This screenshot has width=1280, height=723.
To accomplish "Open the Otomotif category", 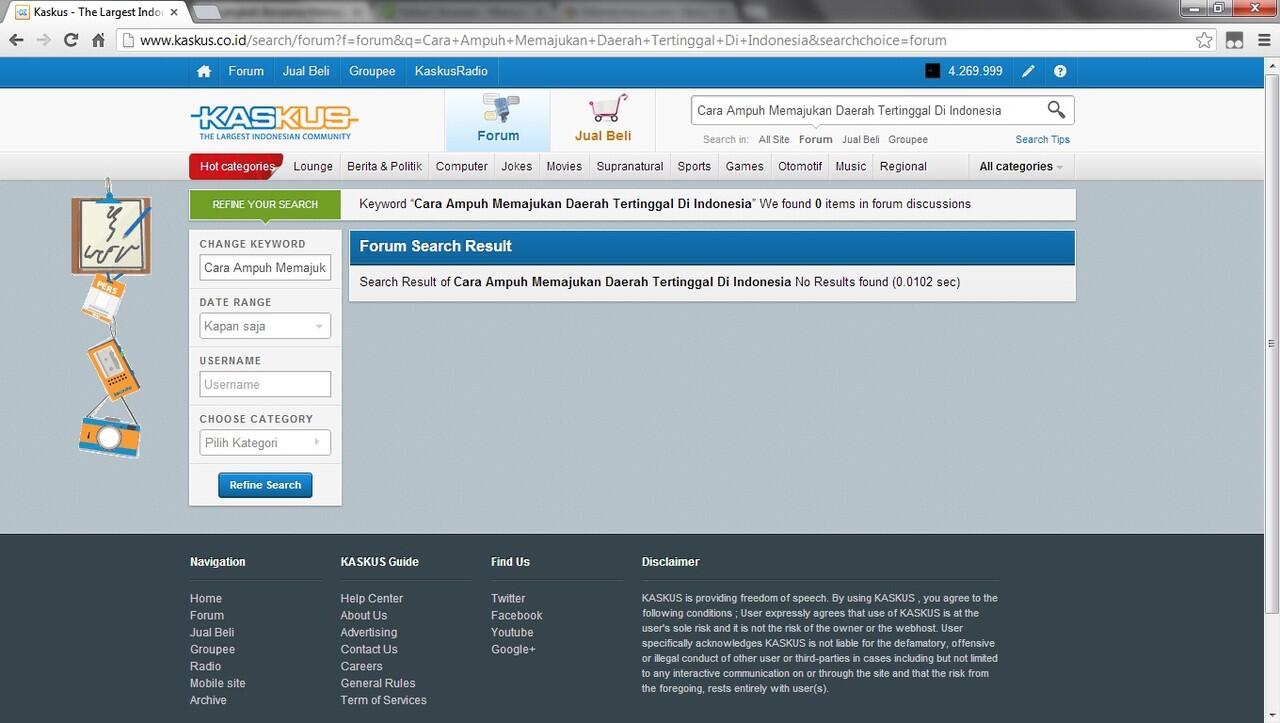I will point(800,166).
